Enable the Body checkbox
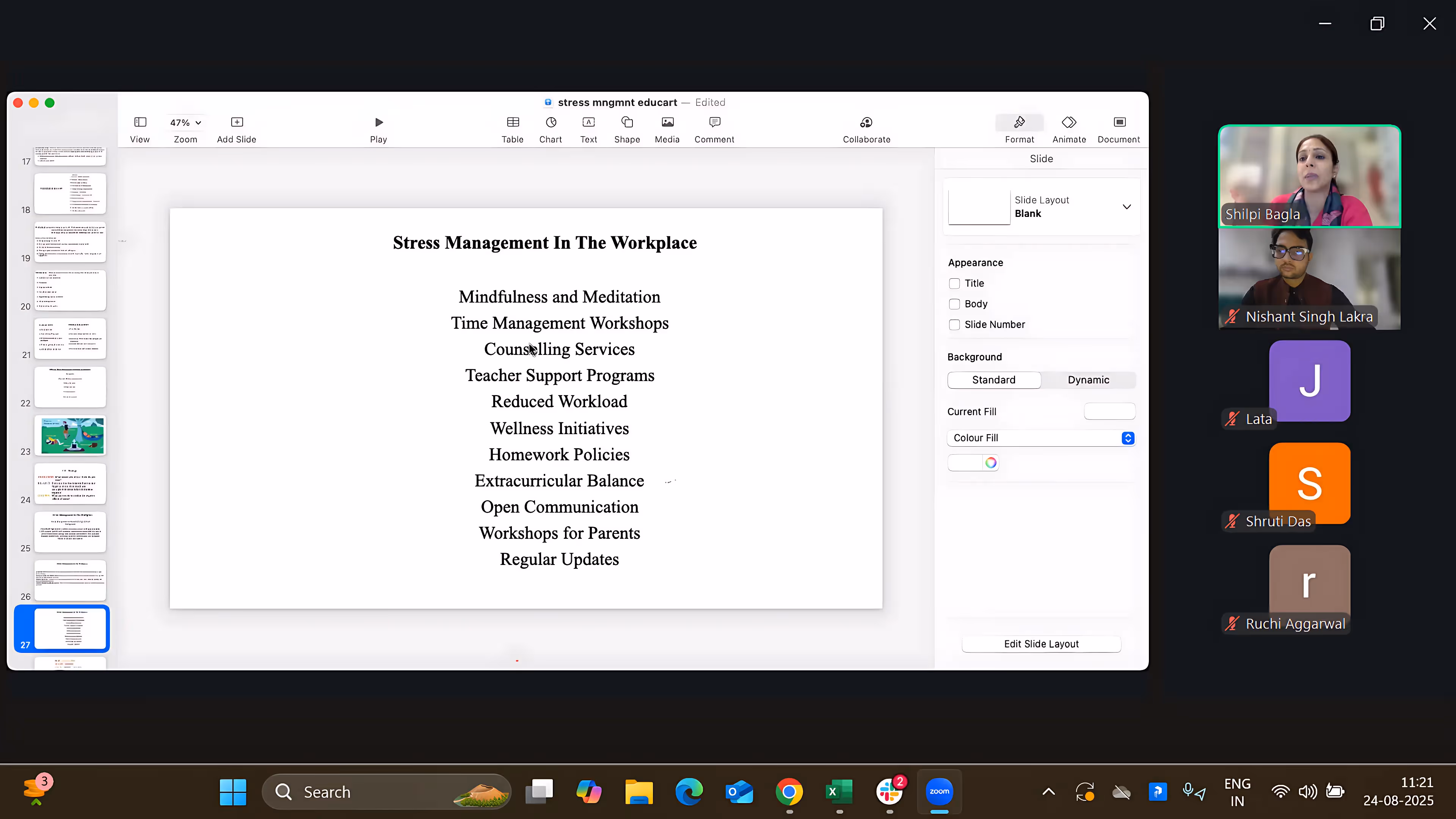This screenshot has width=1456, height=819. click(x=955, y=304)
